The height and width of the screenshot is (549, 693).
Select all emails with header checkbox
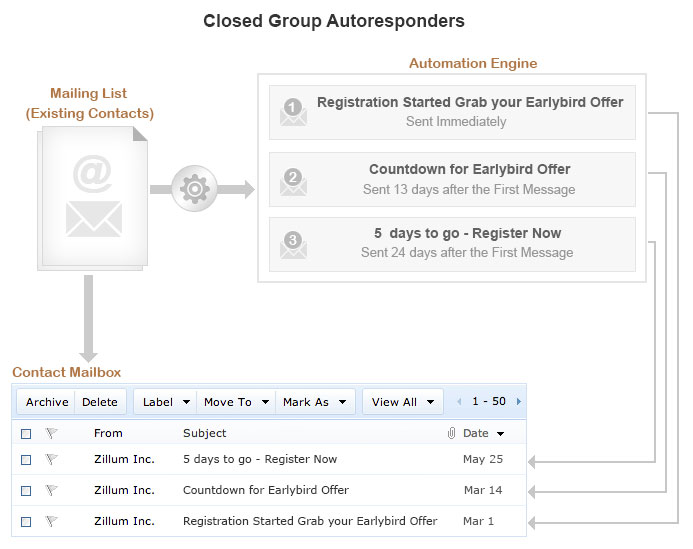point(26,434)
